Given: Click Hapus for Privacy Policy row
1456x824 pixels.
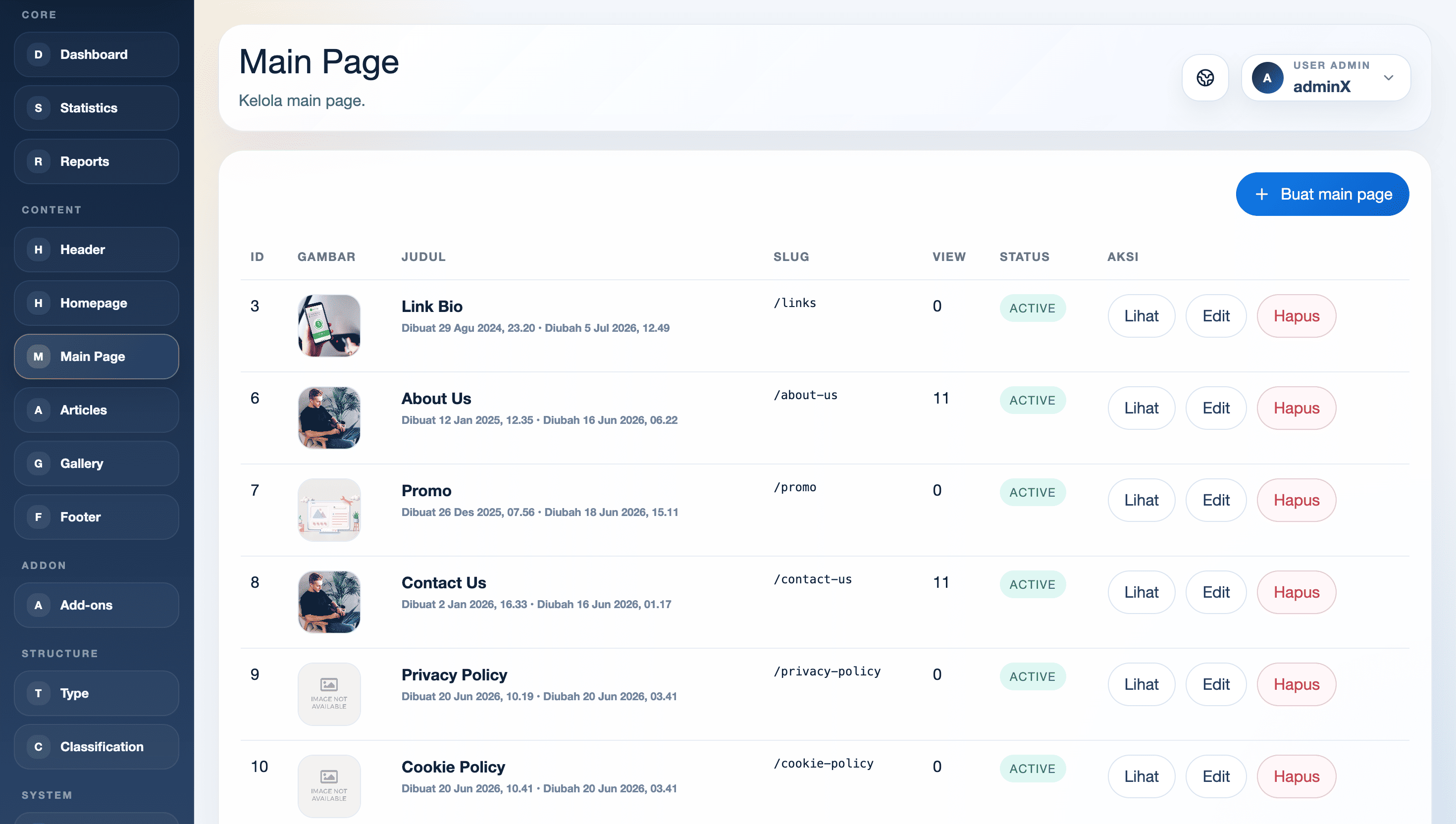Looking at the screenshot, I should pyautogui.click(x=1297, y=685).
